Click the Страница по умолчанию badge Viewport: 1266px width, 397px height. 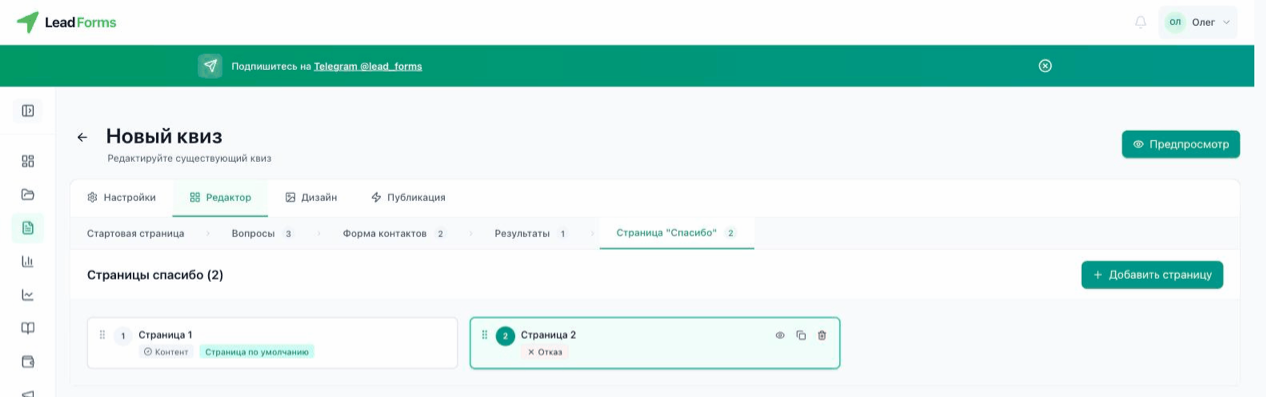pyautogui.click(x=257, y=352)
